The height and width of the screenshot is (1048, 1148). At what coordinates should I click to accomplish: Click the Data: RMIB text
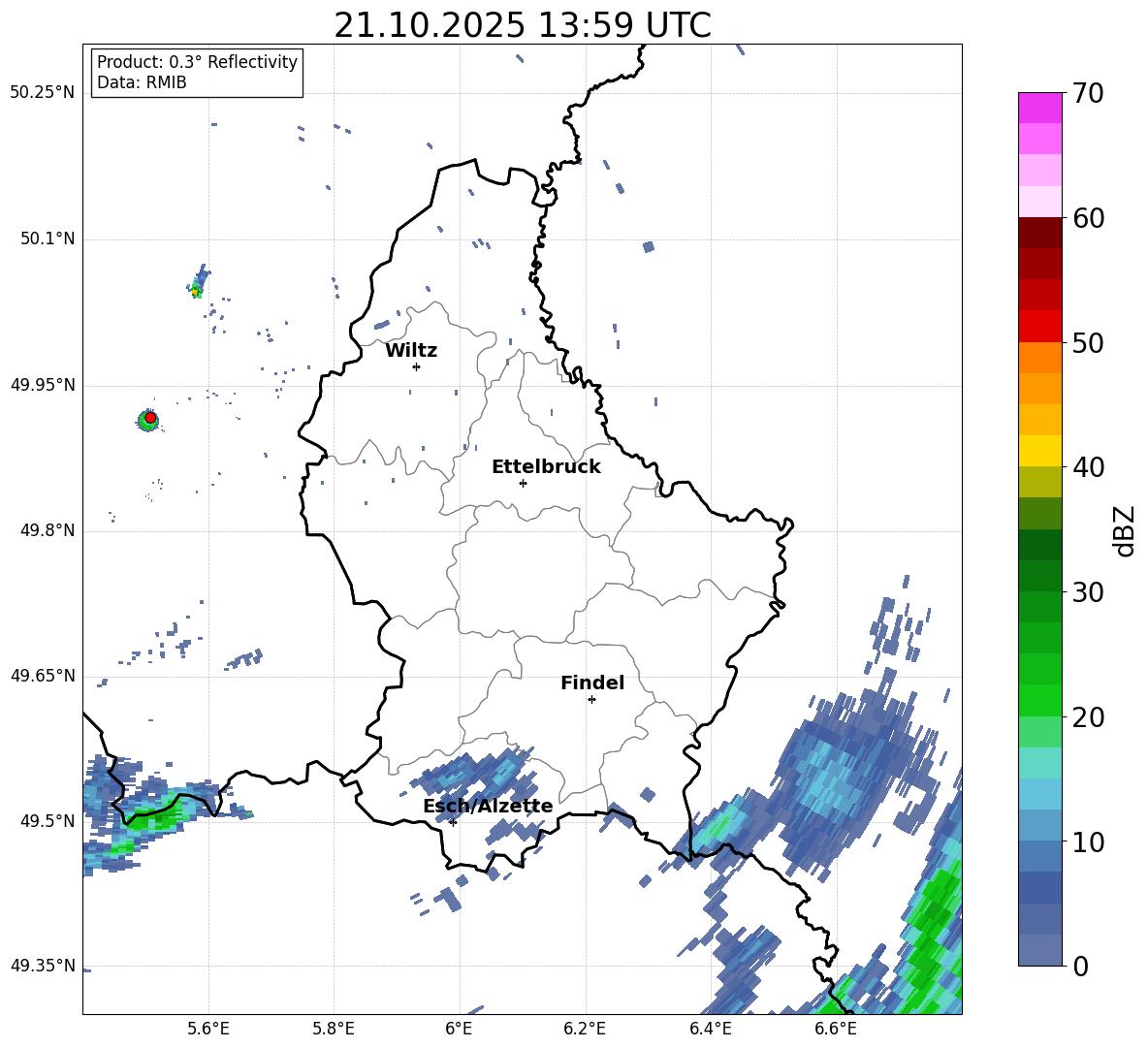142,82
